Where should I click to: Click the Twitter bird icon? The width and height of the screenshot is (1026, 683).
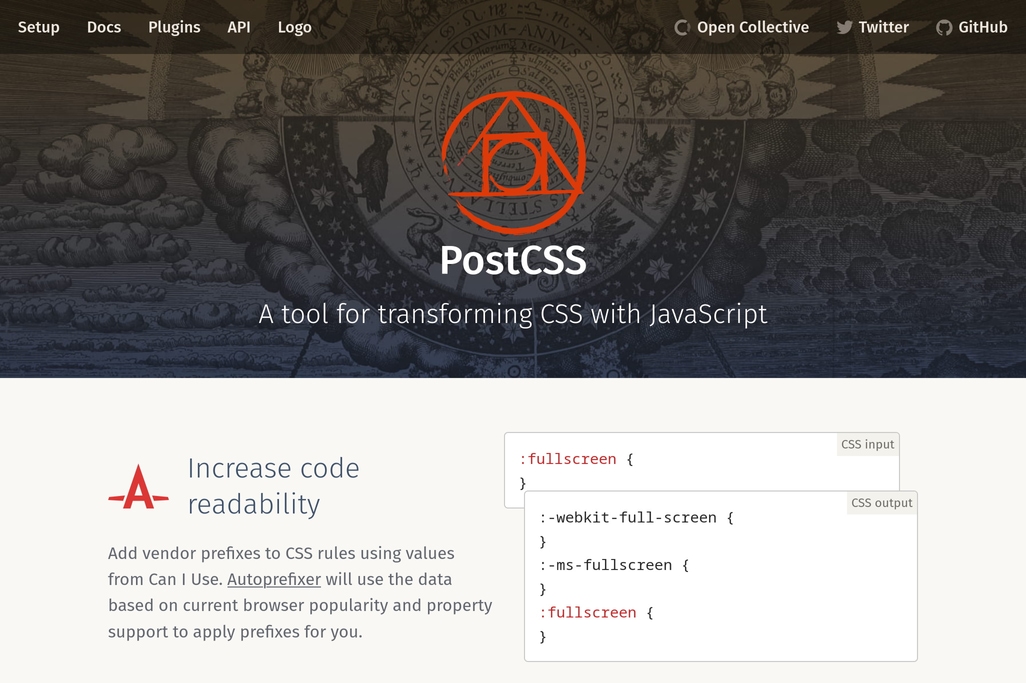pos(844,27)
